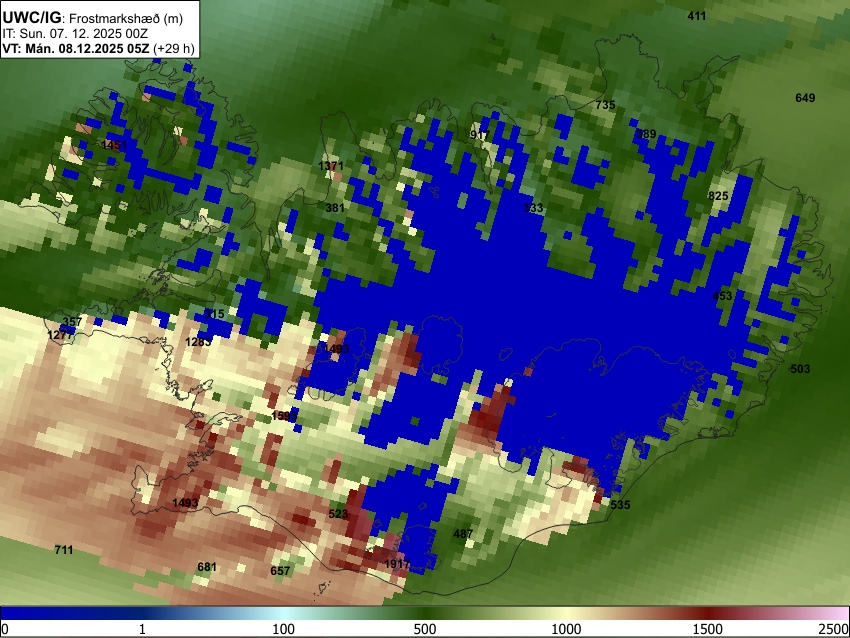
Task: Click the legend tick label 100
Action: [x=283, y=629]
